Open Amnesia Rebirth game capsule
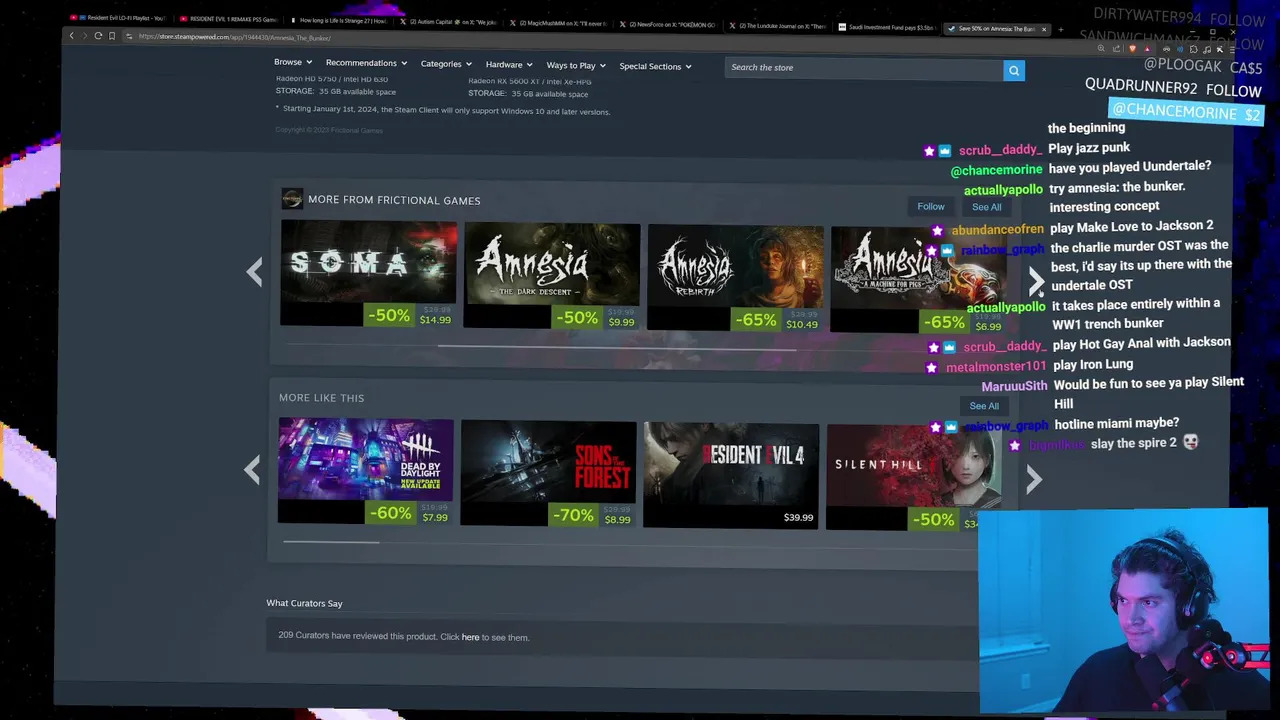Image resolution: width=1280 pixels, height=720 pixels. click(x=735, y=277)
